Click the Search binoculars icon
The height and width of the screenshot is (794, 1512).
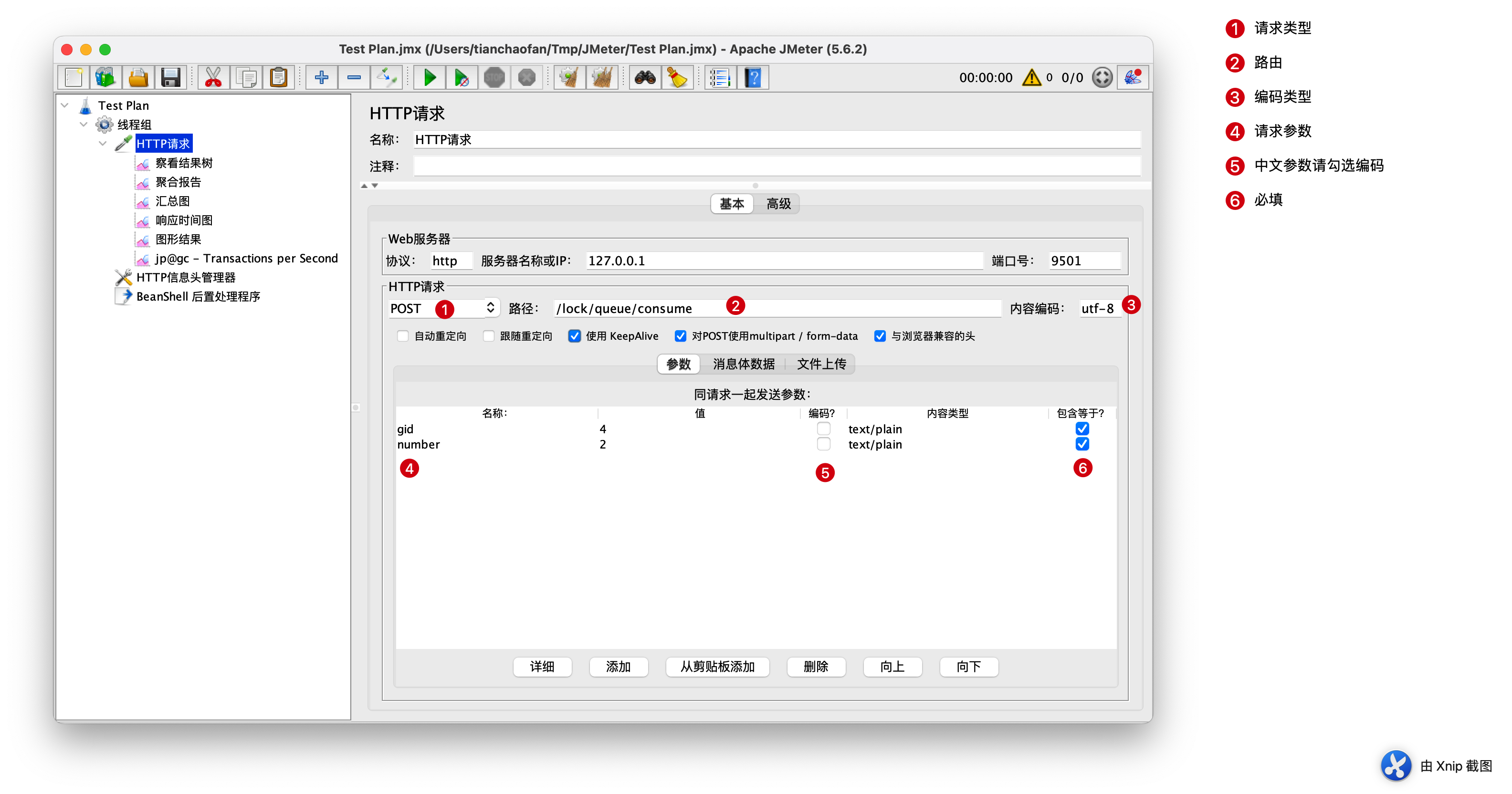tap(645, 77)
